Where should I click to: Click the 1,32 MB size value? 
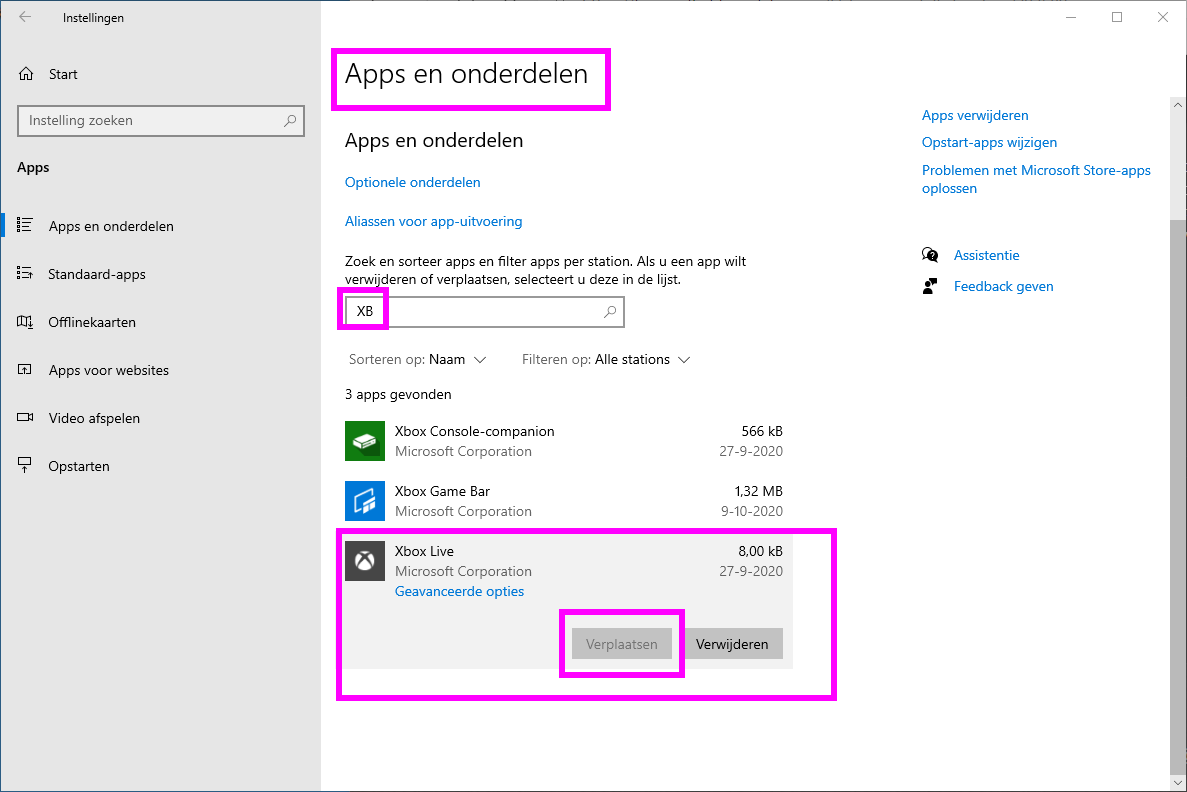(759, 491)
